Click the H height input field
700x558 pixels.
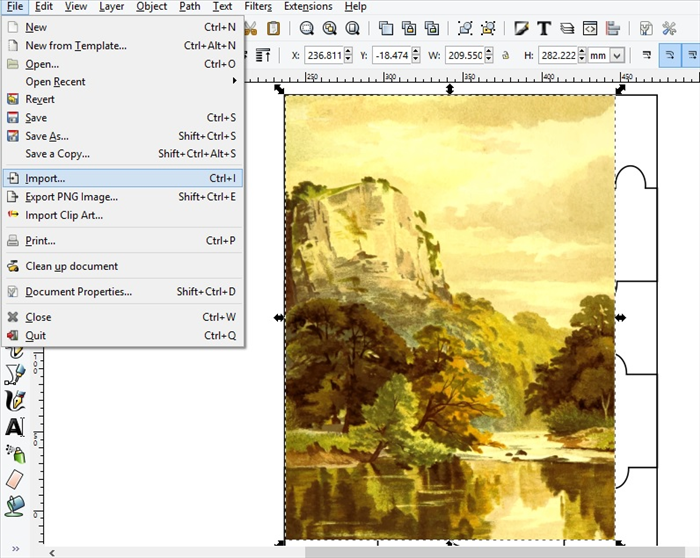coord(558,55)
